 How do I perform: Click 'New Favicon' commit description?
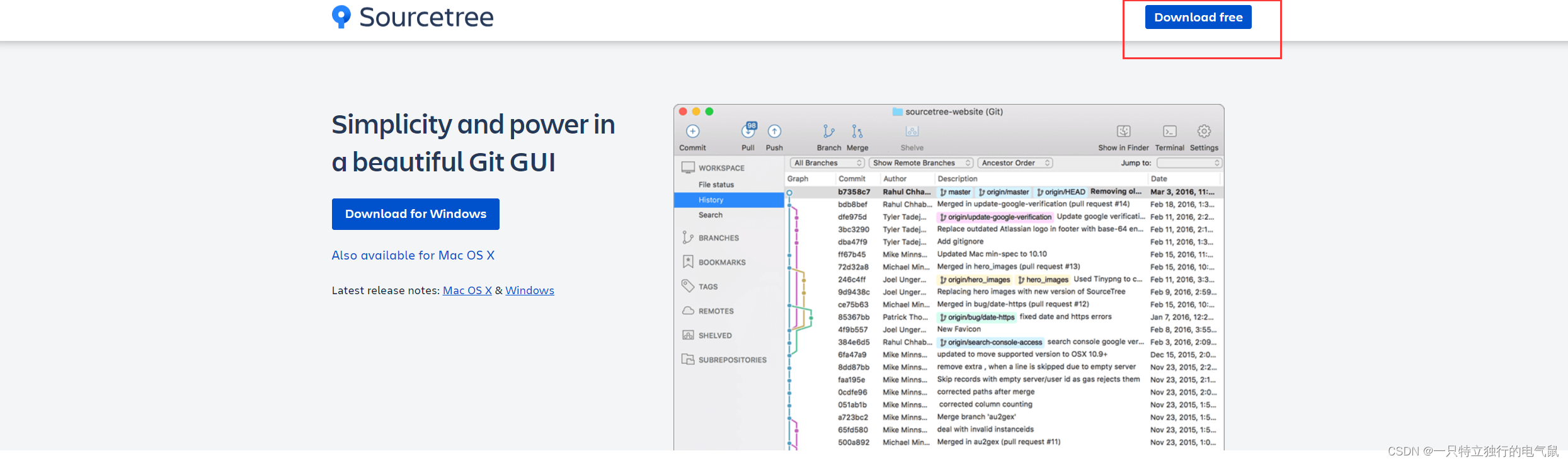tap(959, 329)
